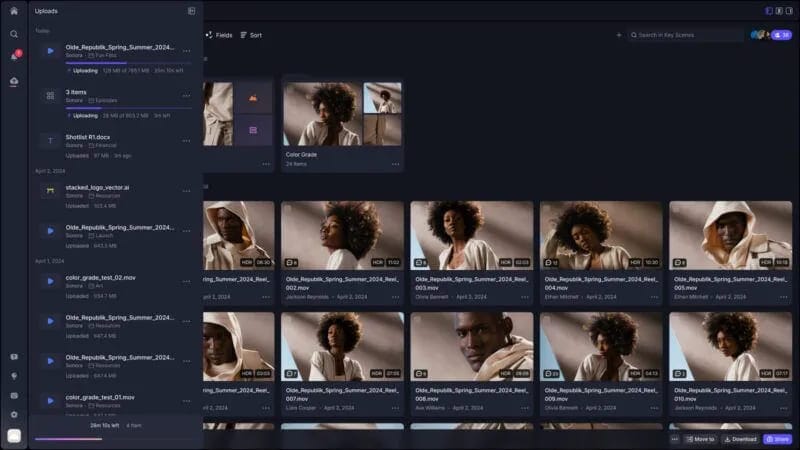Click the Download button
The width and height of the screenshot is (800, 450).
pos(740,439)
